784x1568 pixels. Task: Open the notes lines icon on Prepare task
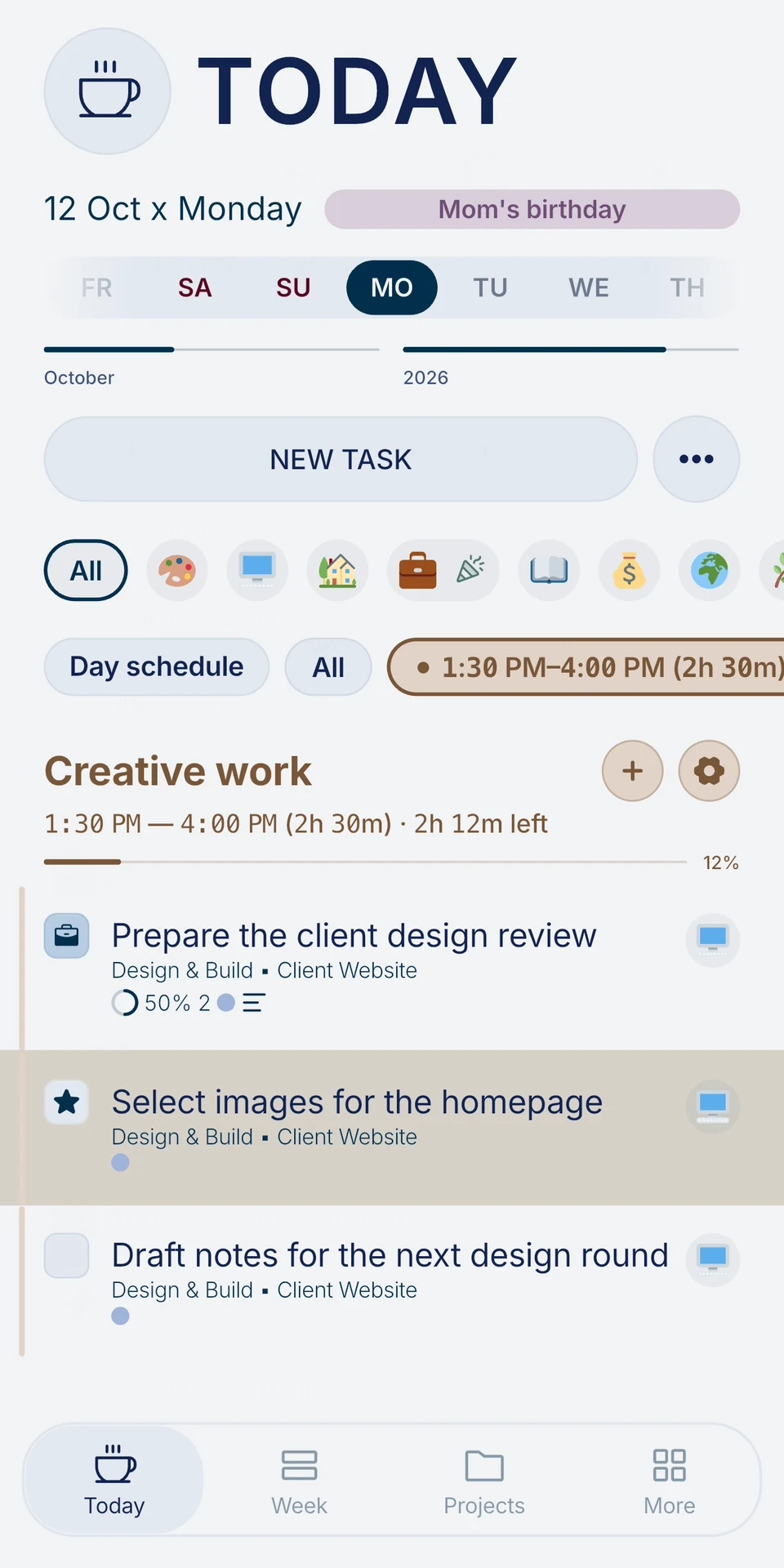254,1003
